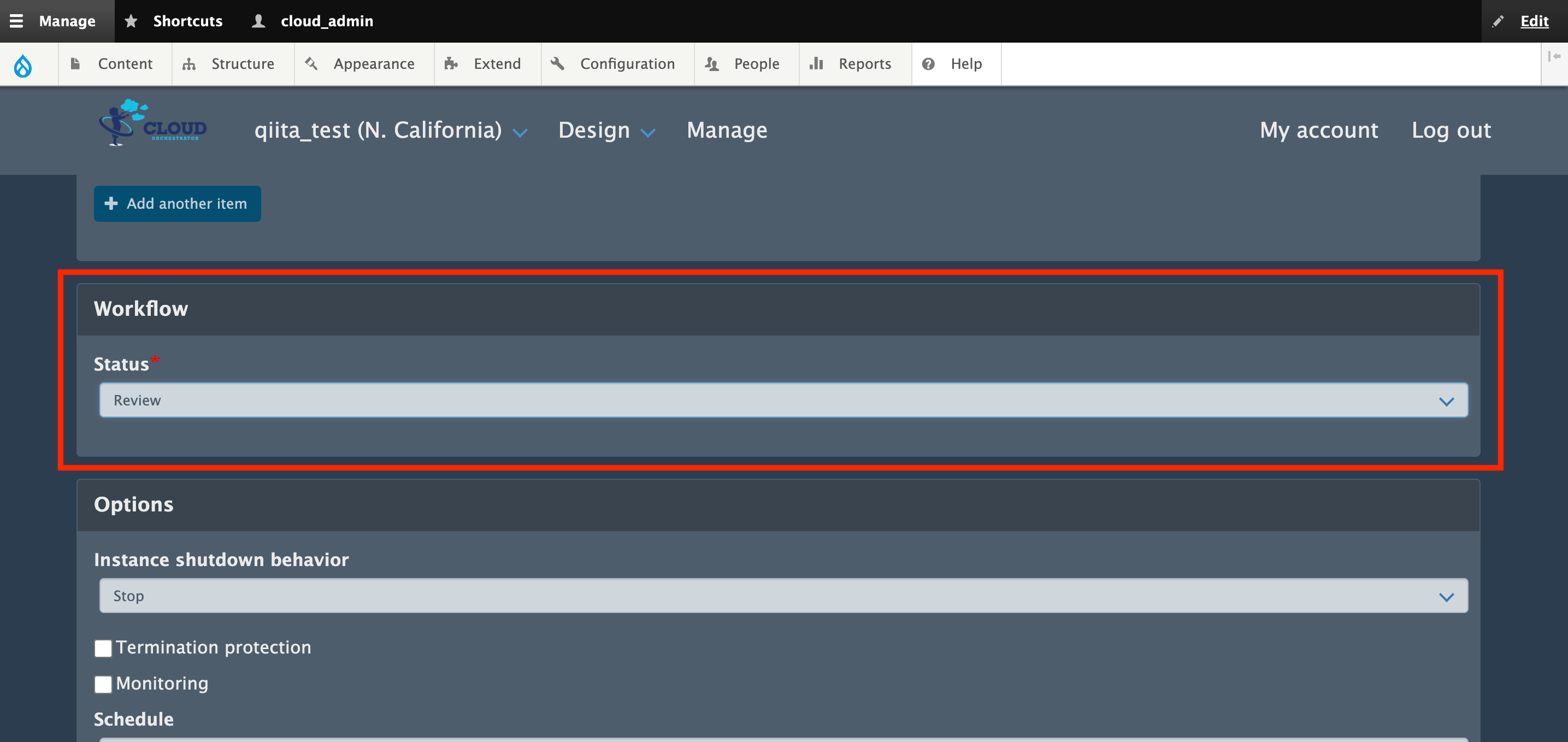Open the Configuration wrench menu
This screenshot has width=1568, height=742.
617,63
